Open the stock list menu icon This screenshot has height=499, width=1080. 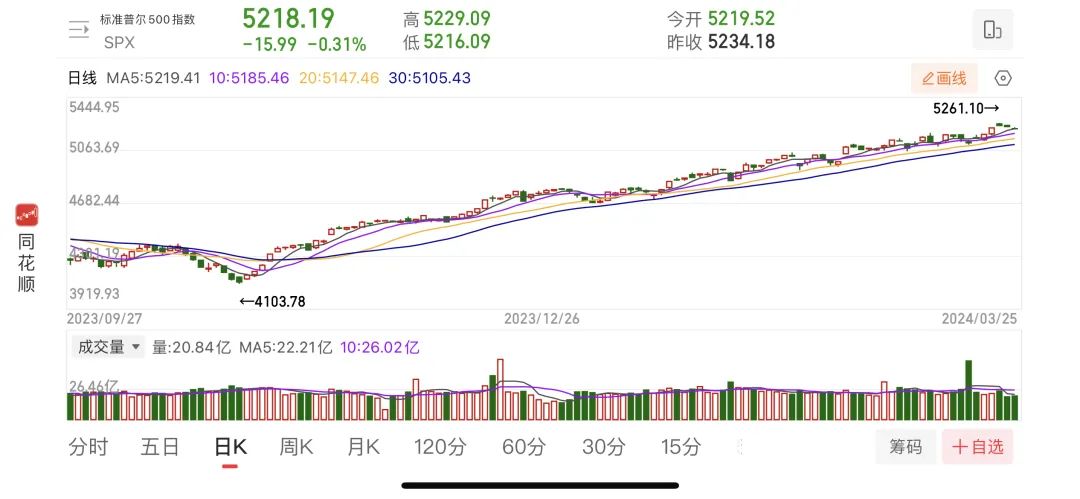[x=79, y=29]
